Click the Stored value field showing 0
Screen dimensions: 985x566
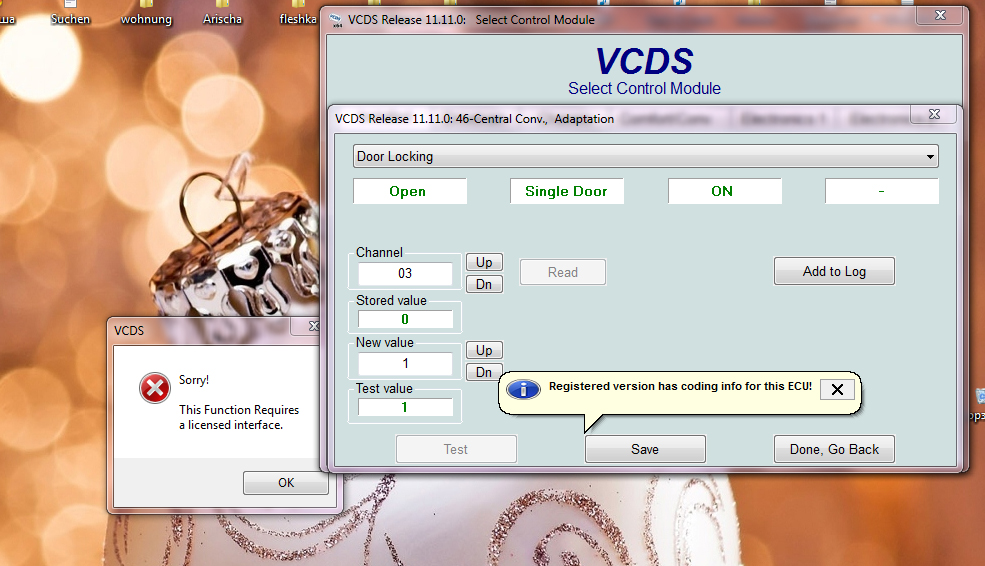(x=405, y=319)
